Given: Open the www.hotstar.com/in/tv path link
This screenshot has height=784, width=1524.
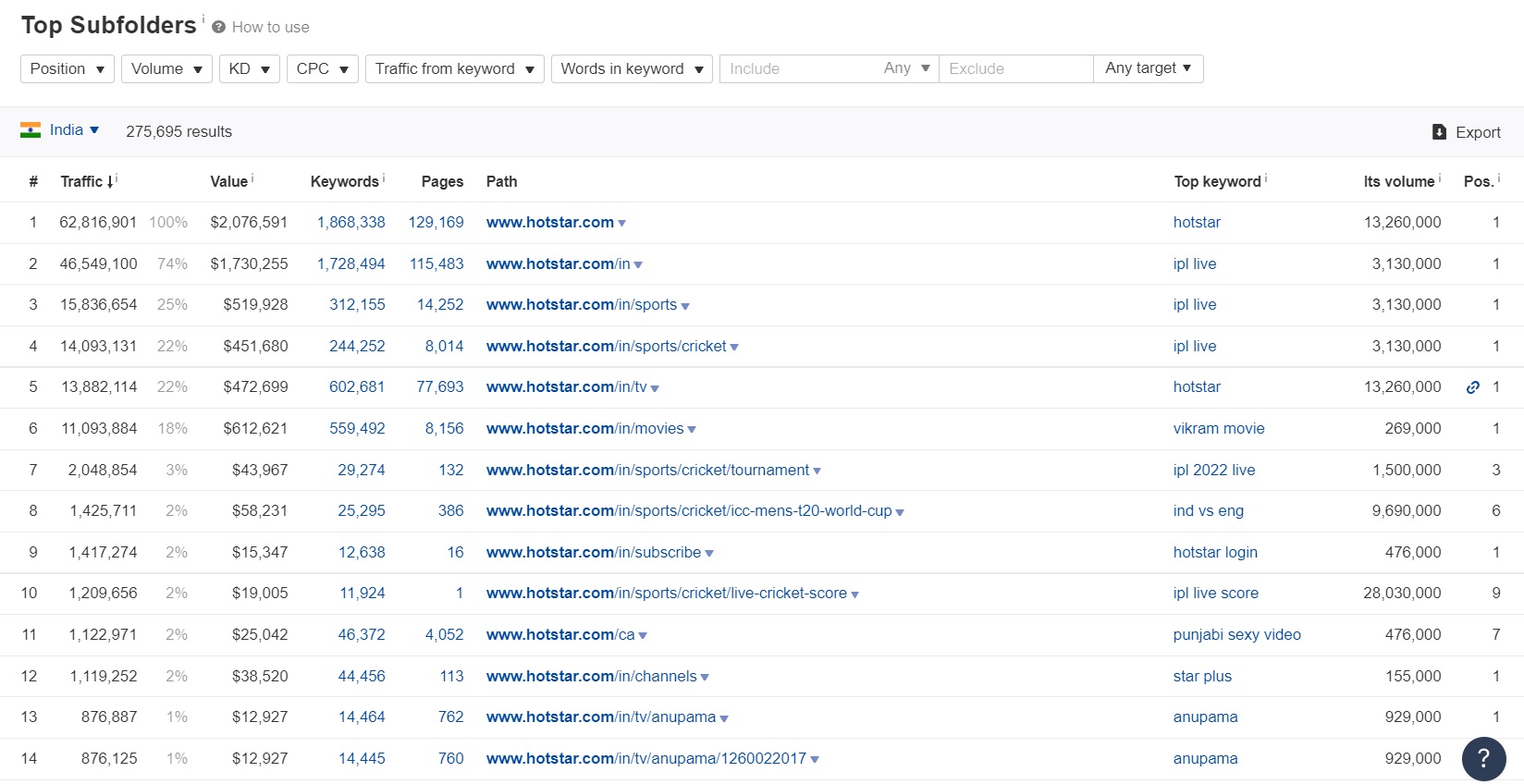Looking at the screenshot, I should (x=567, y=386).
